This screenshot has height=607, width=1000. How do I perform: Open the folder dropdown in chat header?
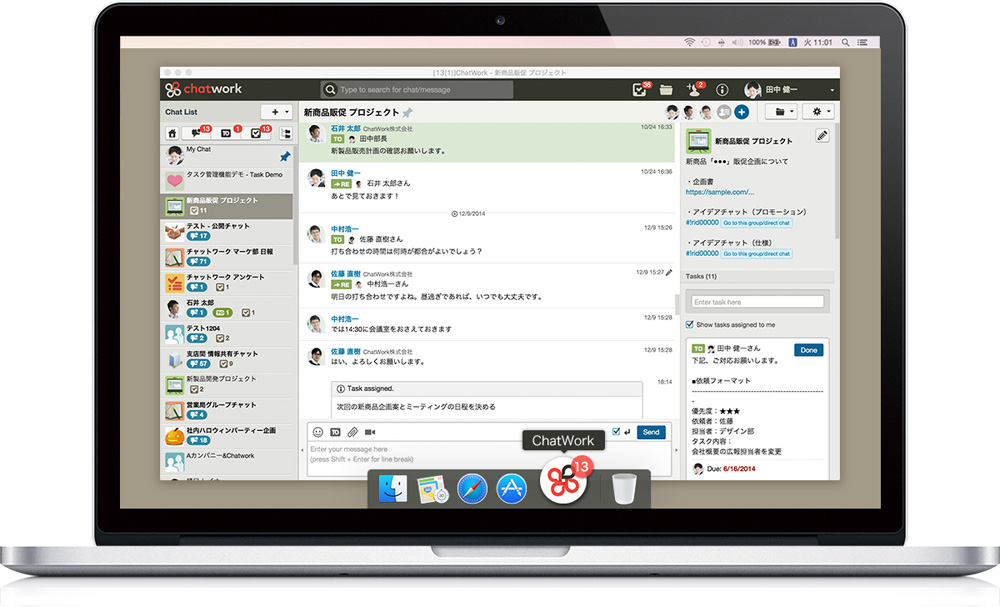point(781,112)
